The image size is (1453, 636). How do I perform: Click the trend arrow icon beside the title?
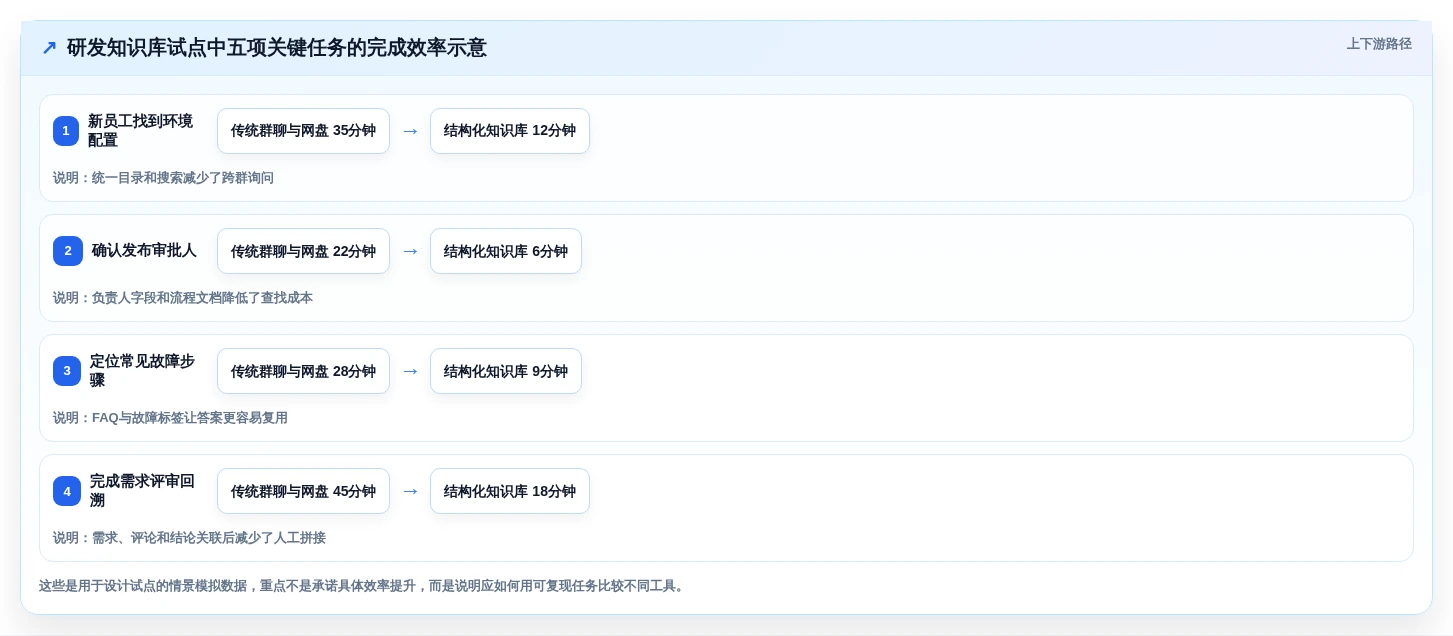[49, 48]
